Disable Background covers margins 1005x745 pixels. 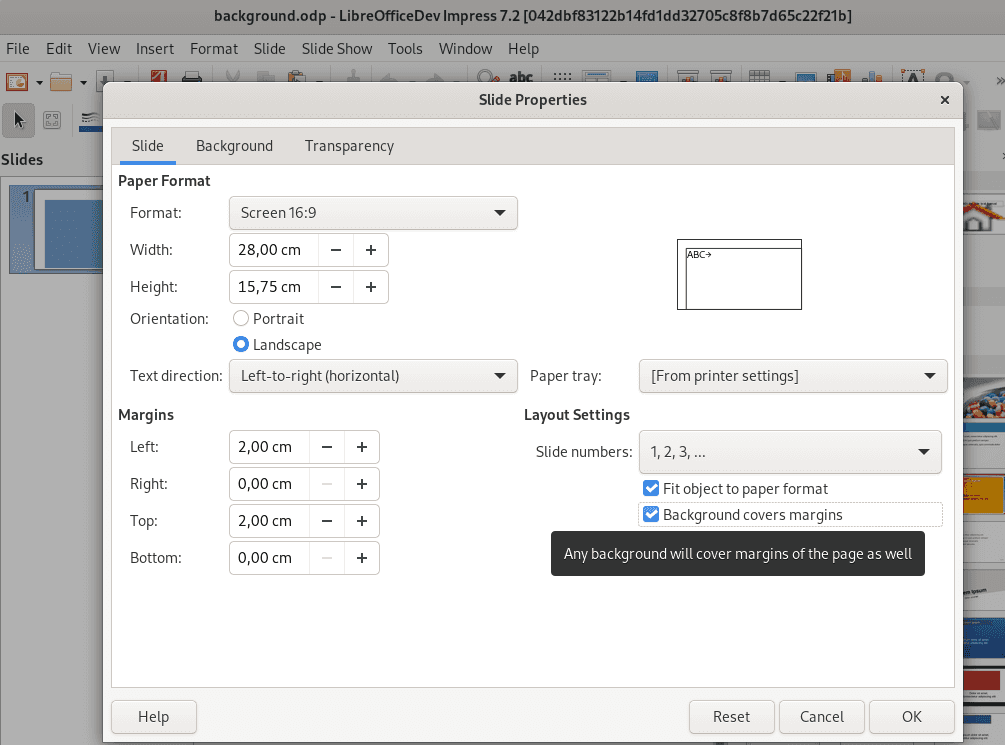(x=651, y=515)
